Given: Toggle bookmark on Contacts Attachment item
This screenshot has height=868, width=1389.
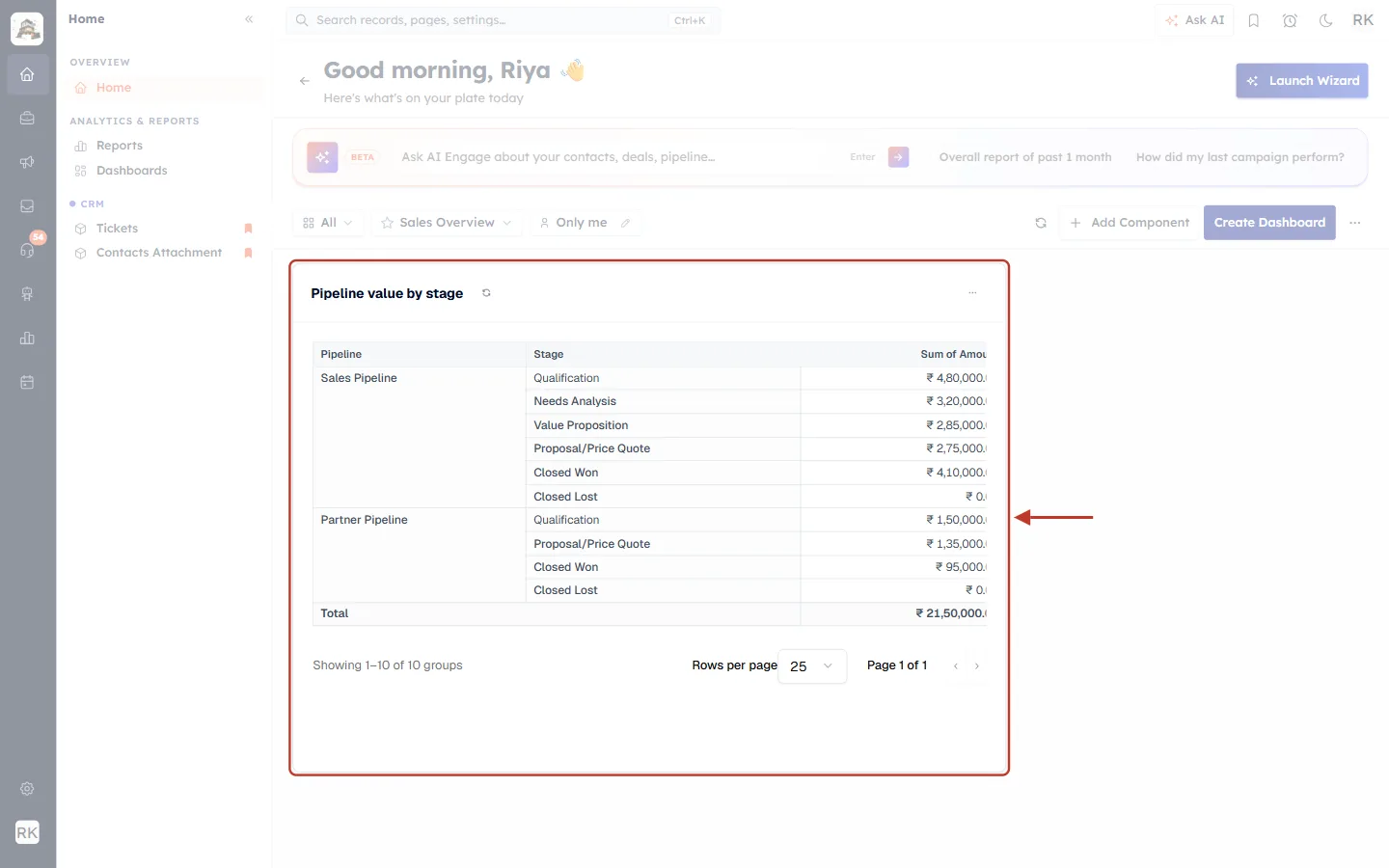Looking at the screenshot, I should [x=248, y=253].
